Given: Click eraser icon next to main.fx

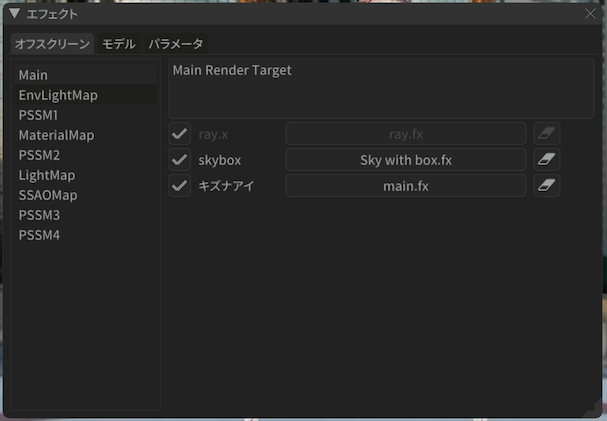Looking at the screenshot, I should coord(546,185).
